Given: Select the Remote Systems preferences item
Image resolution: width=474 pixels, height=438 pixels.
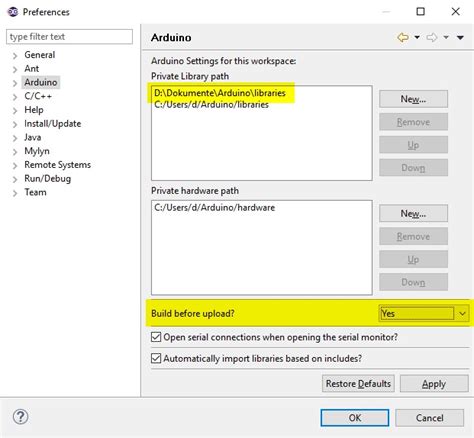Looking at the screenshot, I should (x=57, y=165).
